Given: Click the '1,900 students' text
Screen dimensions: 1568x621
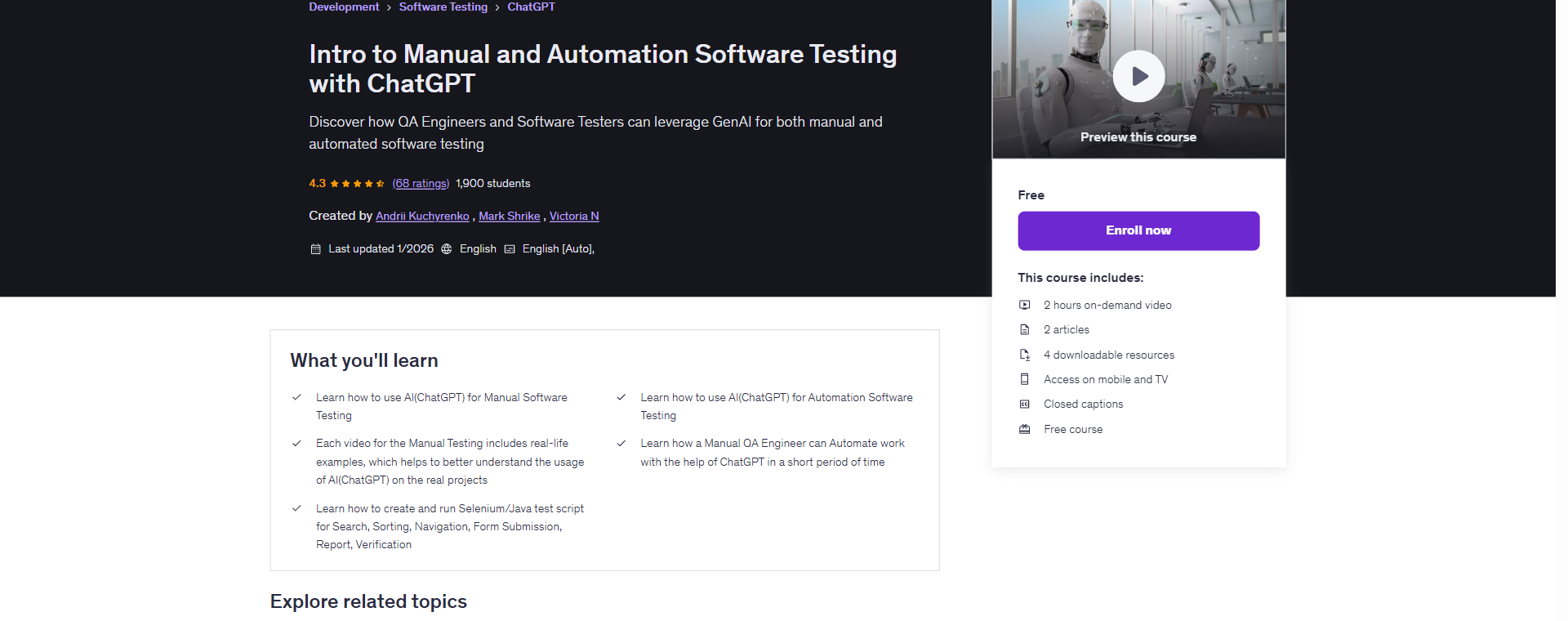Looking at the screenshot, I should (x=492, y=183).
